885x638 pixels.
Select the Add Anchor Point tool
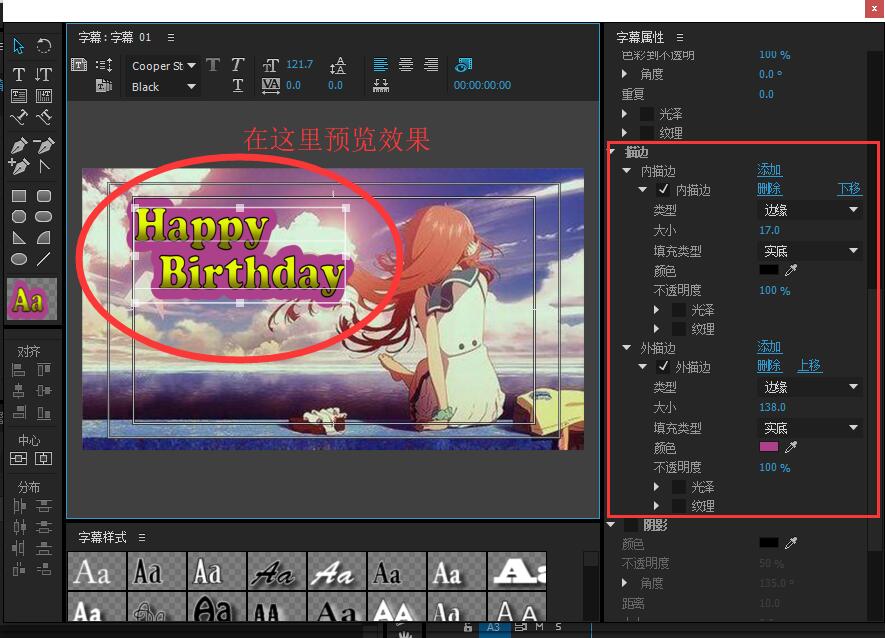pyautogui.click(x=19, y=166)
